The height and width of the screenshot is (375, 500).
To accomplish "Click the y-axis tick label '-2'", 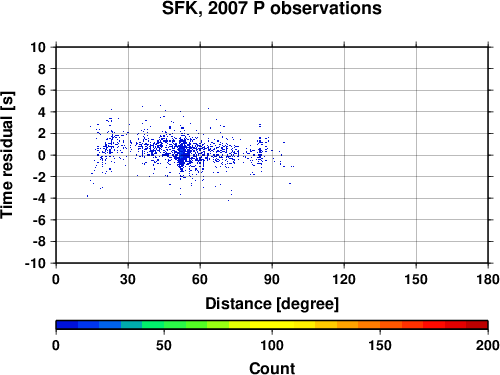I will pos(39,177).
